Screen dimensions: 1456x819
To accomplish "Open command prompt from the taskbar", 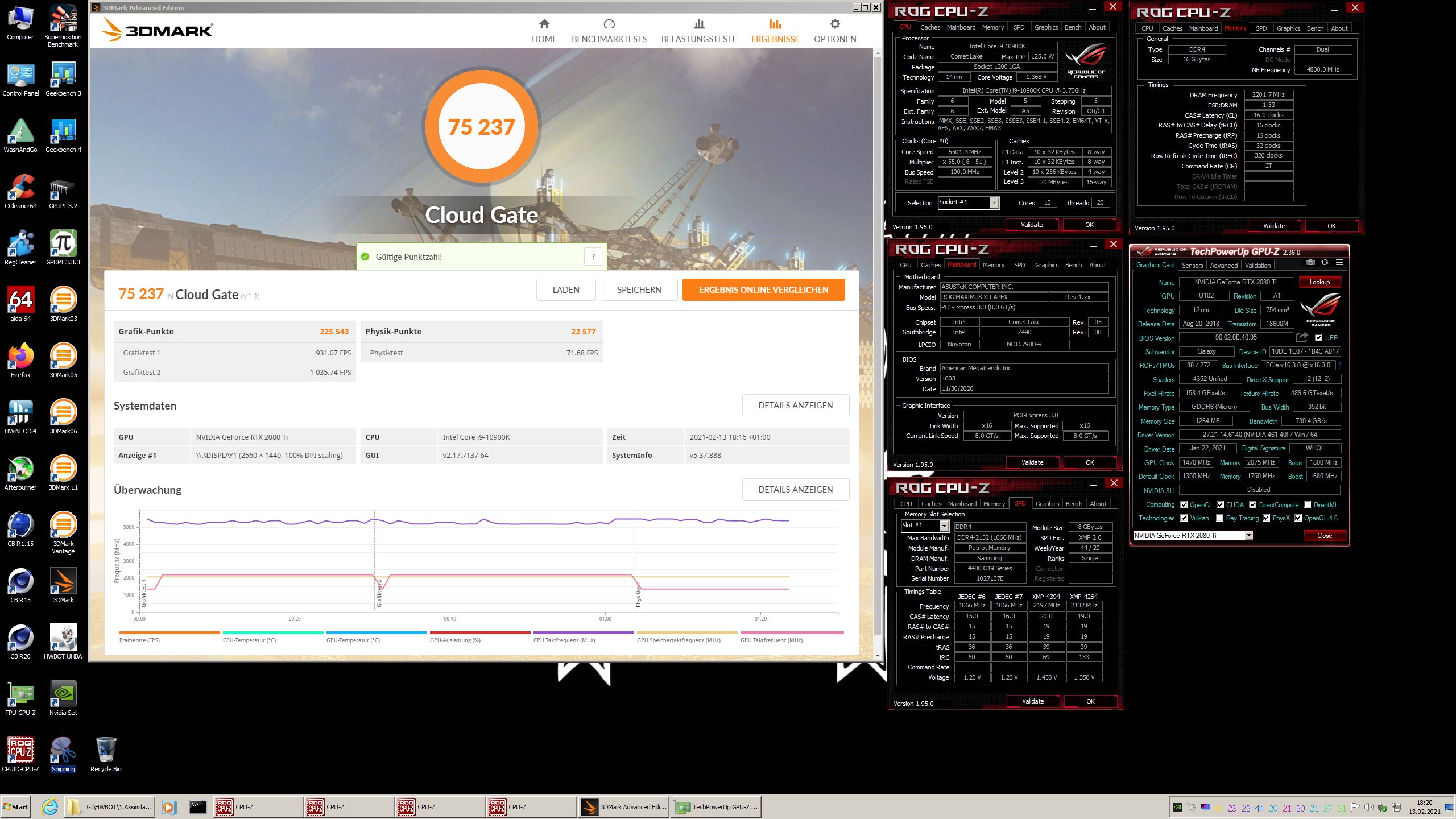I will 197,806.
